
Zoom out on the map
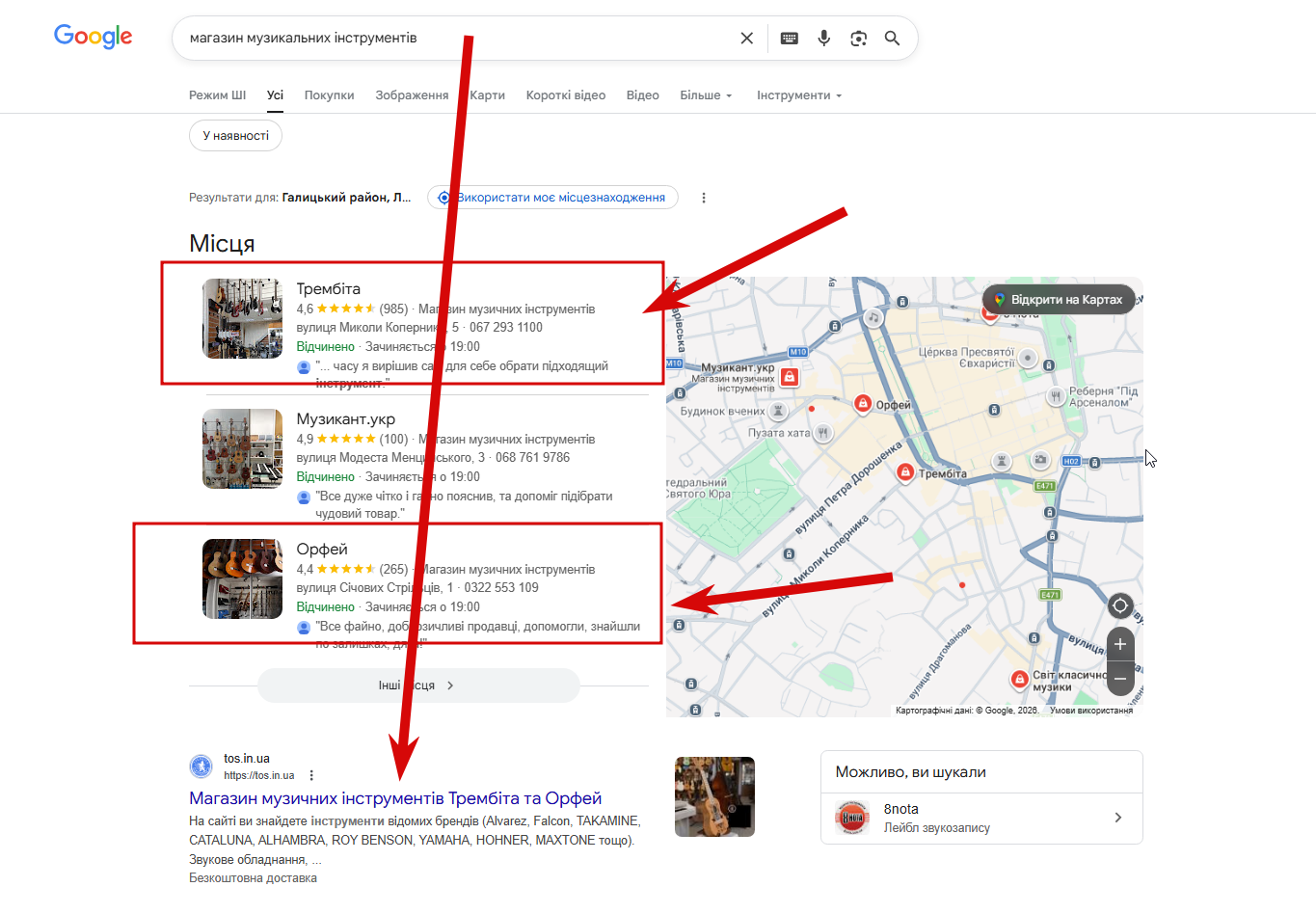coord(1120,679)
